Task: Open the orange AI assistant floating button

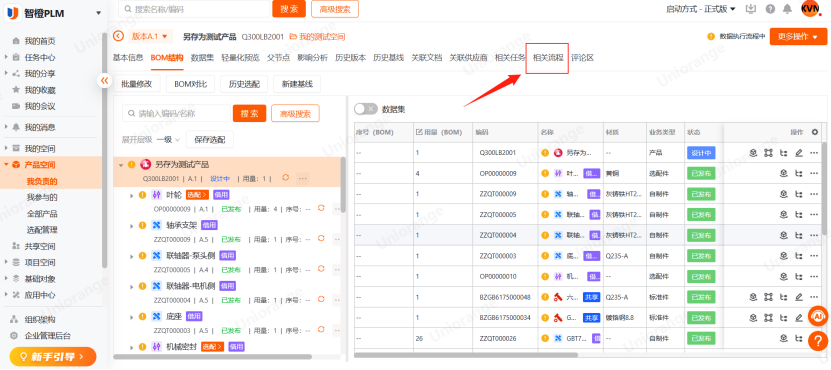Action: point(818,316)
